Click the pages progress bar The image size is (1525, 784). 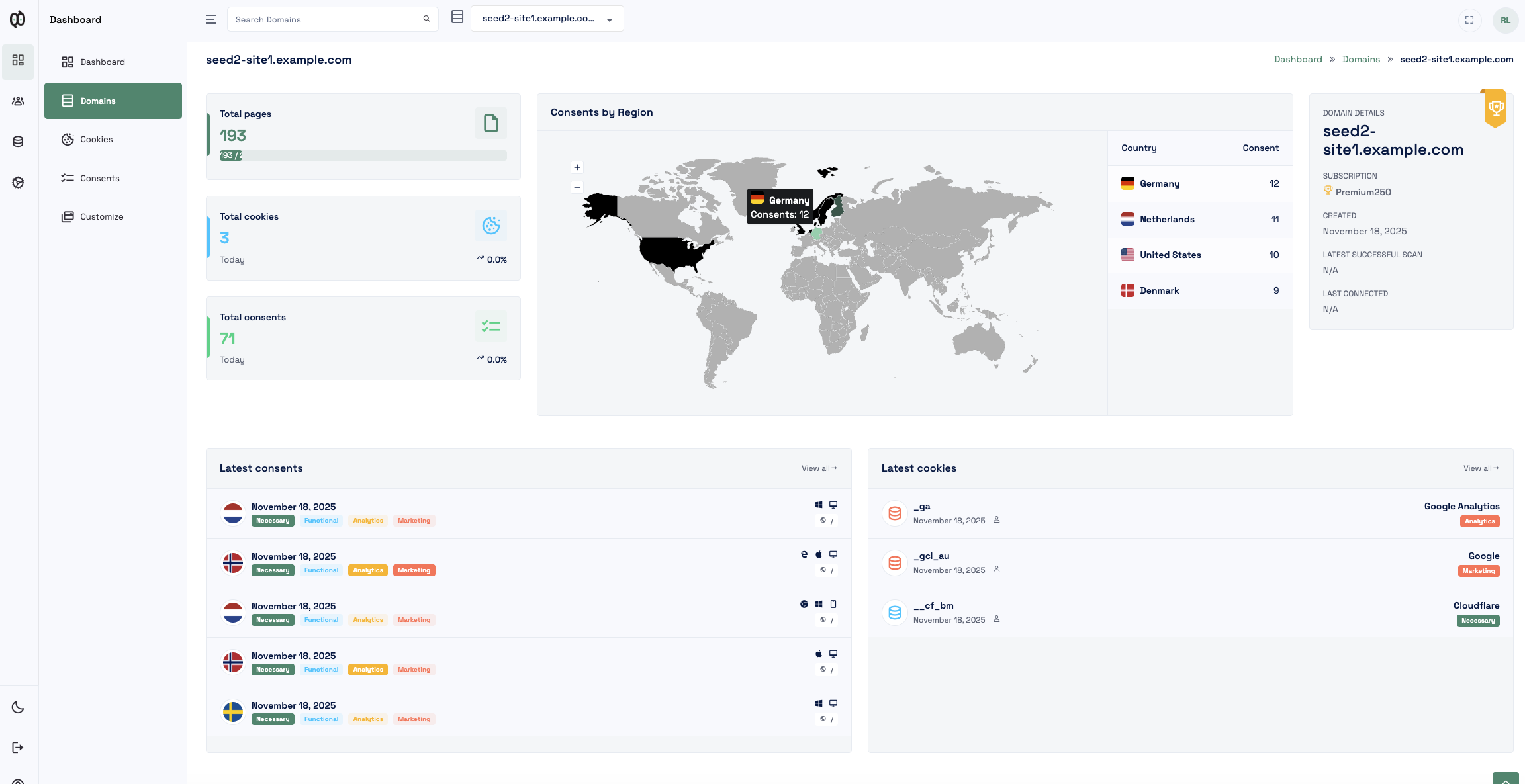tap(363, 155)
